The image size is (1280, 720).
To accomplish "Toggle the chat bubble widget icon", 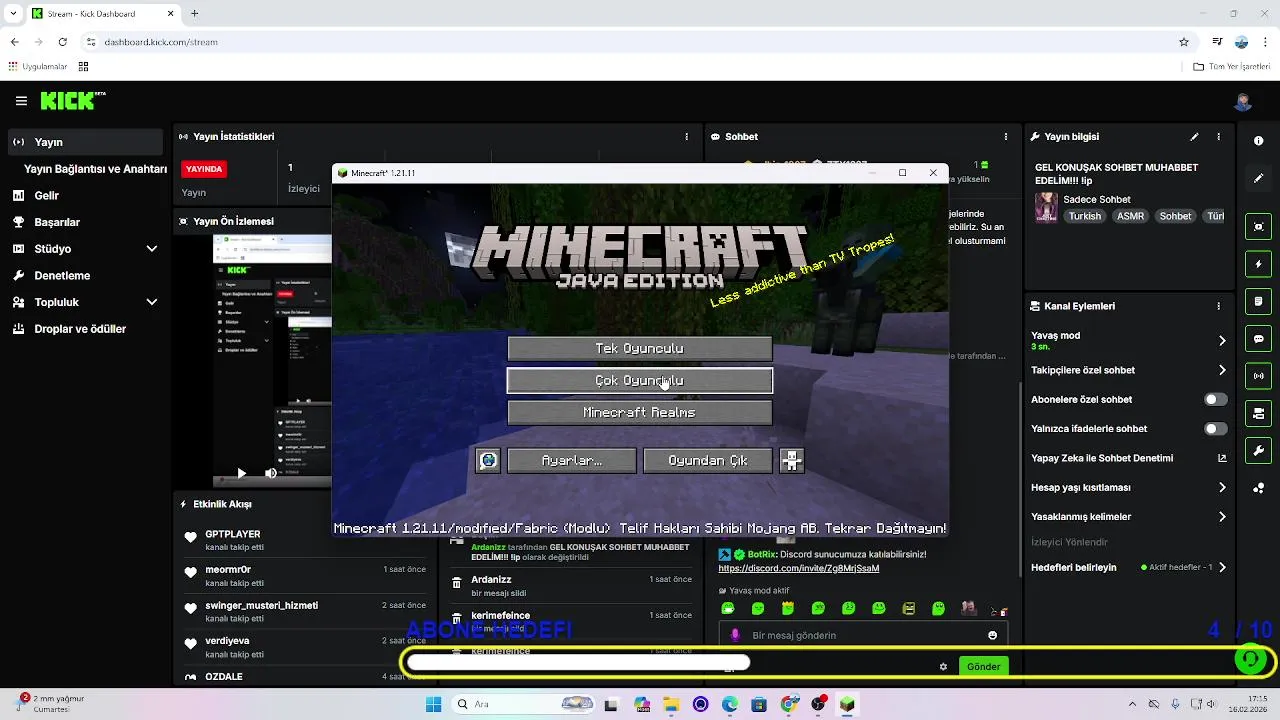I will (x=1258, y=339).
